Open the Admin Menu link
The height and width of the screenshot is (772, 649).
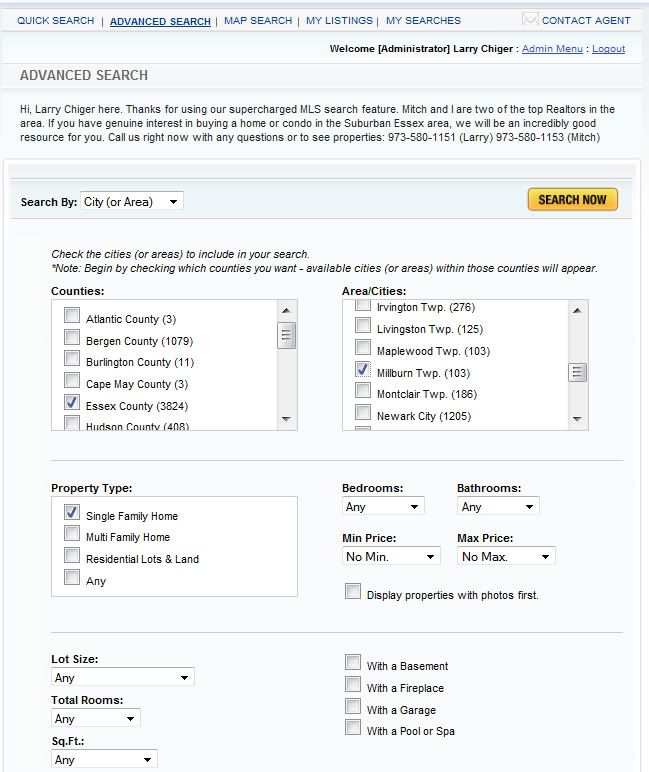coord(552,49)
